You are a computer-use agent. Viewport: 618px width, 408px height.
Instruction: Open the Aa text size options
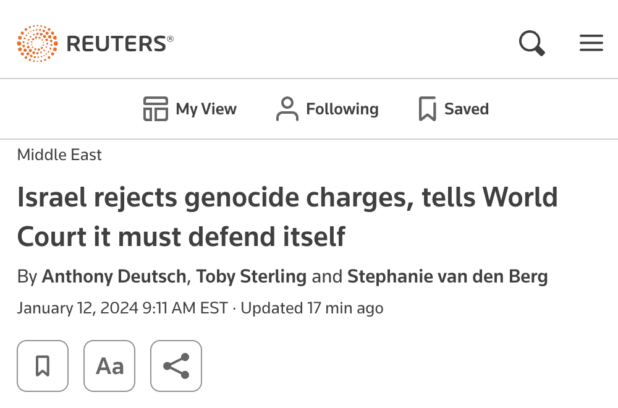point(109,366)
